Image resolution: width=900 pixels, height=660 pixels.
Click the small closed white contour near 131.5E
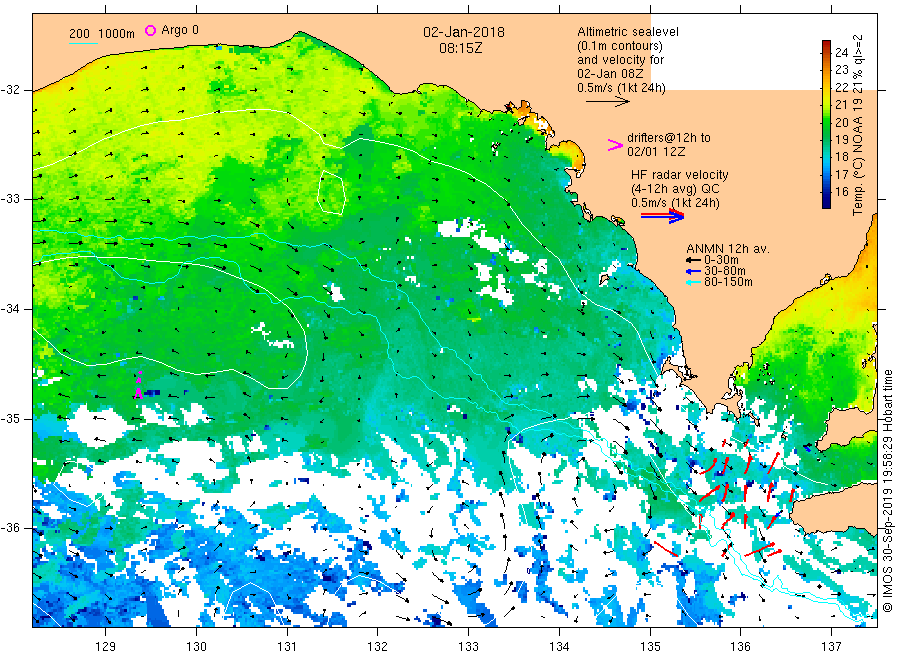[331, 192]
